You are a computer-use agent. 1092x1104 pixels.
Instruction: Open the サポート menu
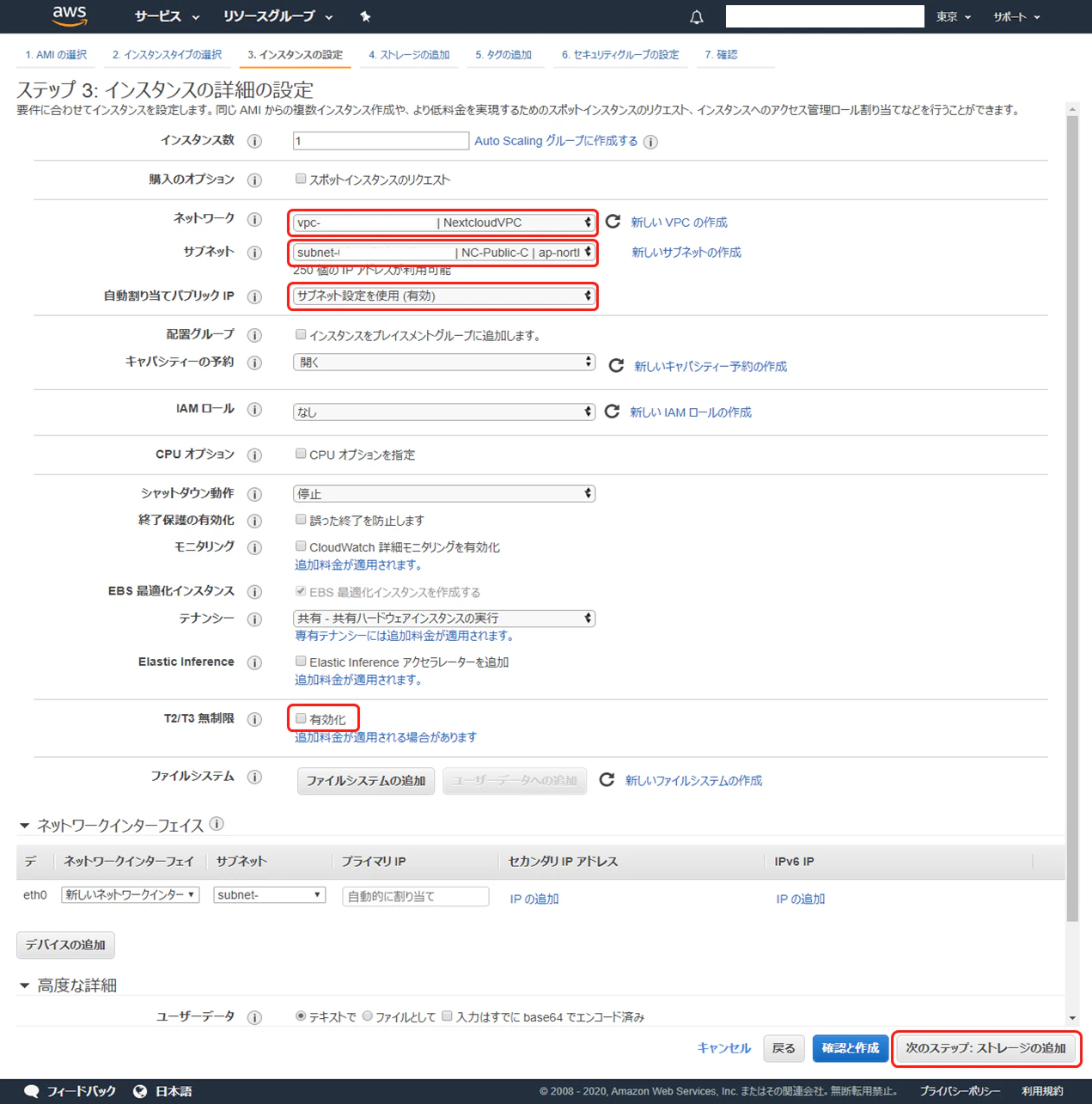pyautogui.click(x=1016, y=16)
